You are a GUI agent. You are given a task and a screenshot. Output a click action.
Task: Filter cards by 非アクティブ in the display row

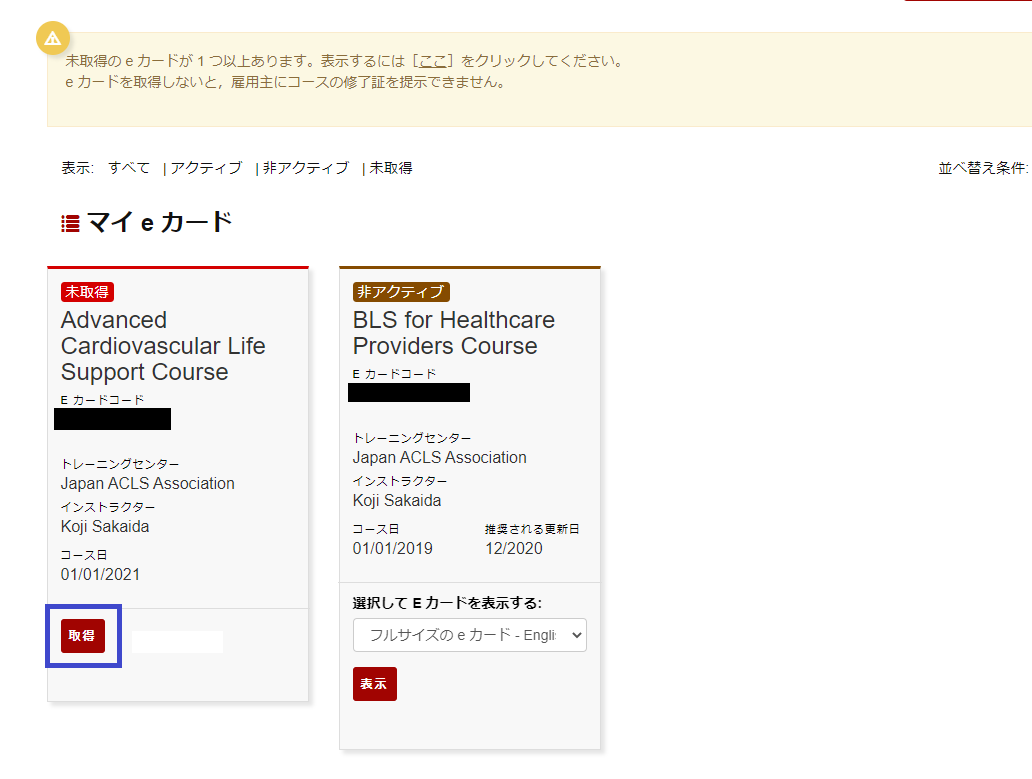click(305, 168)
